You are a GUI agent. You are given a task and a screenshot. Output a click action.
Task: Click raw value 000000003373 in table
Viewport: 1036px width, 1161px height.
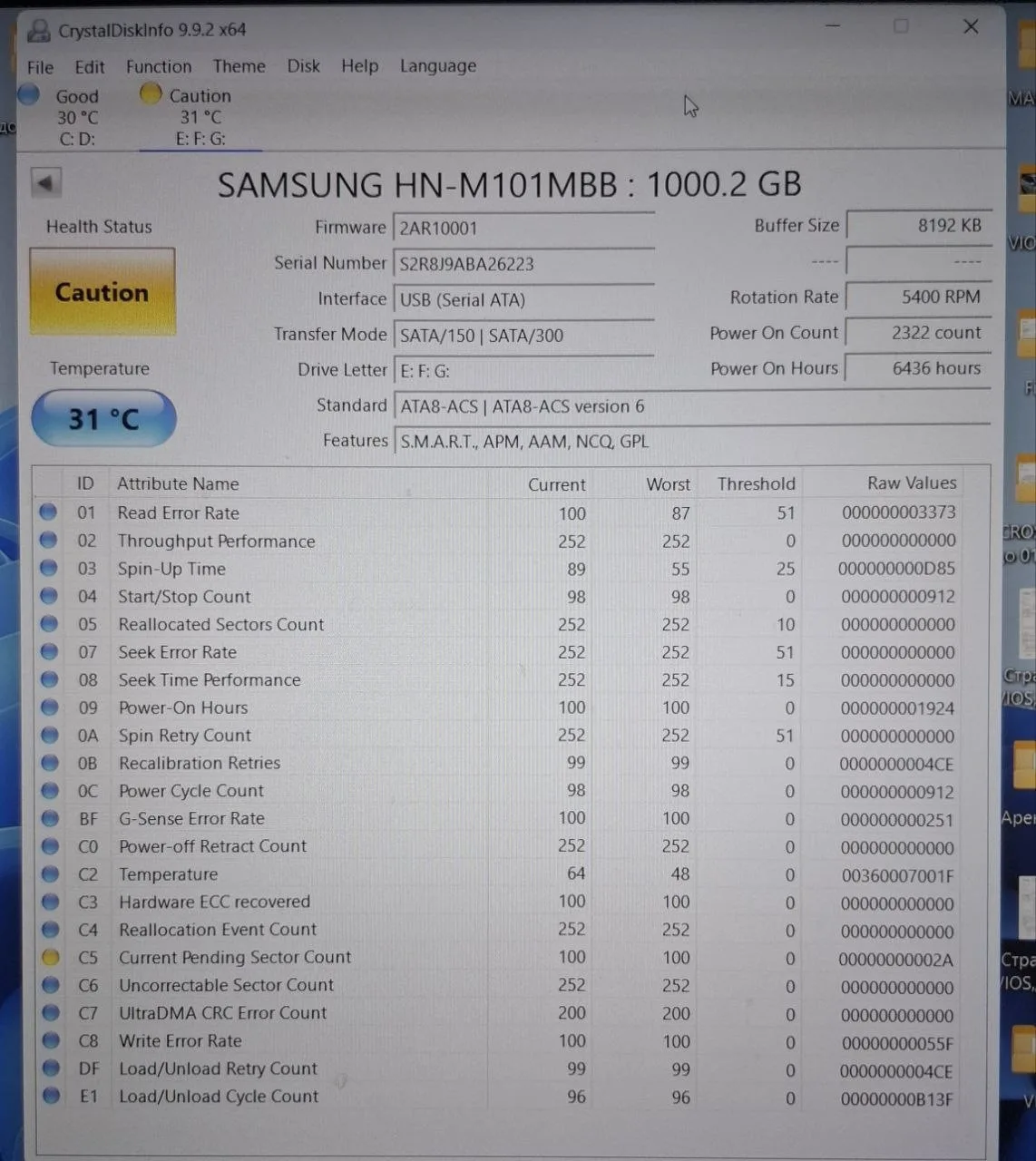[x=899, y=512]
